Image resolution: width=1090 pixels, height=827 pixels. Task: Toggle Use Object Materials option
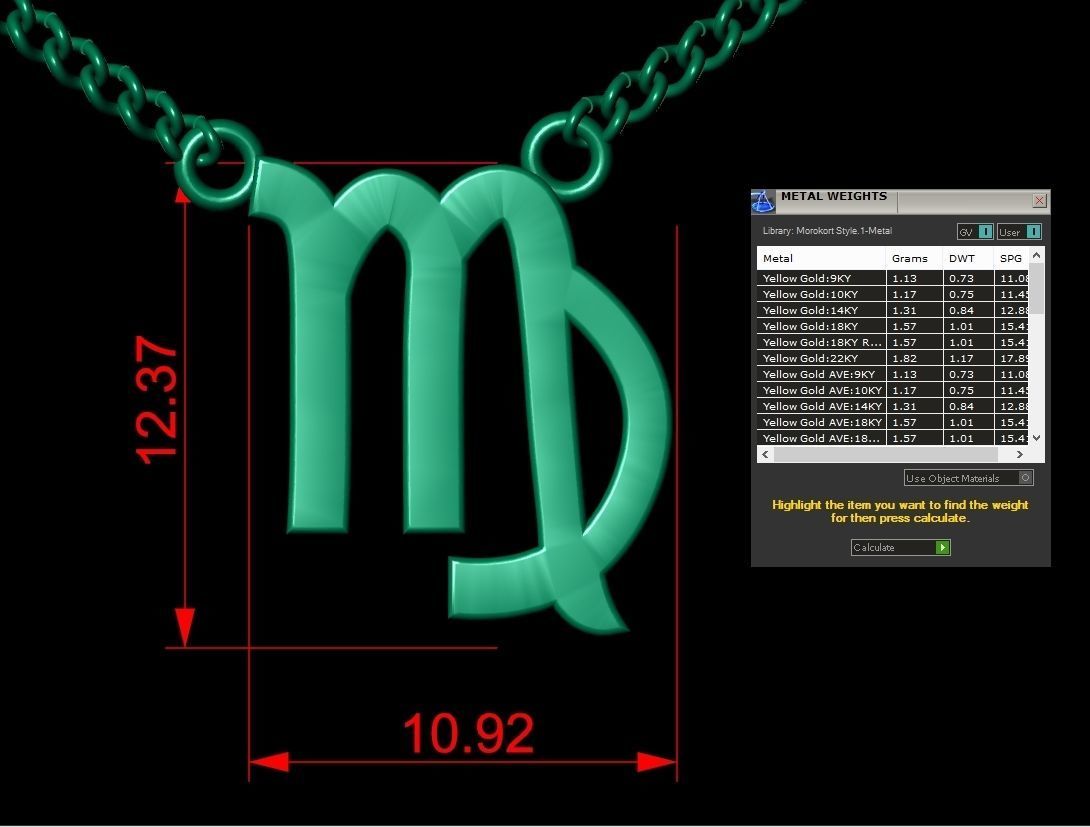tap(968, 478)
